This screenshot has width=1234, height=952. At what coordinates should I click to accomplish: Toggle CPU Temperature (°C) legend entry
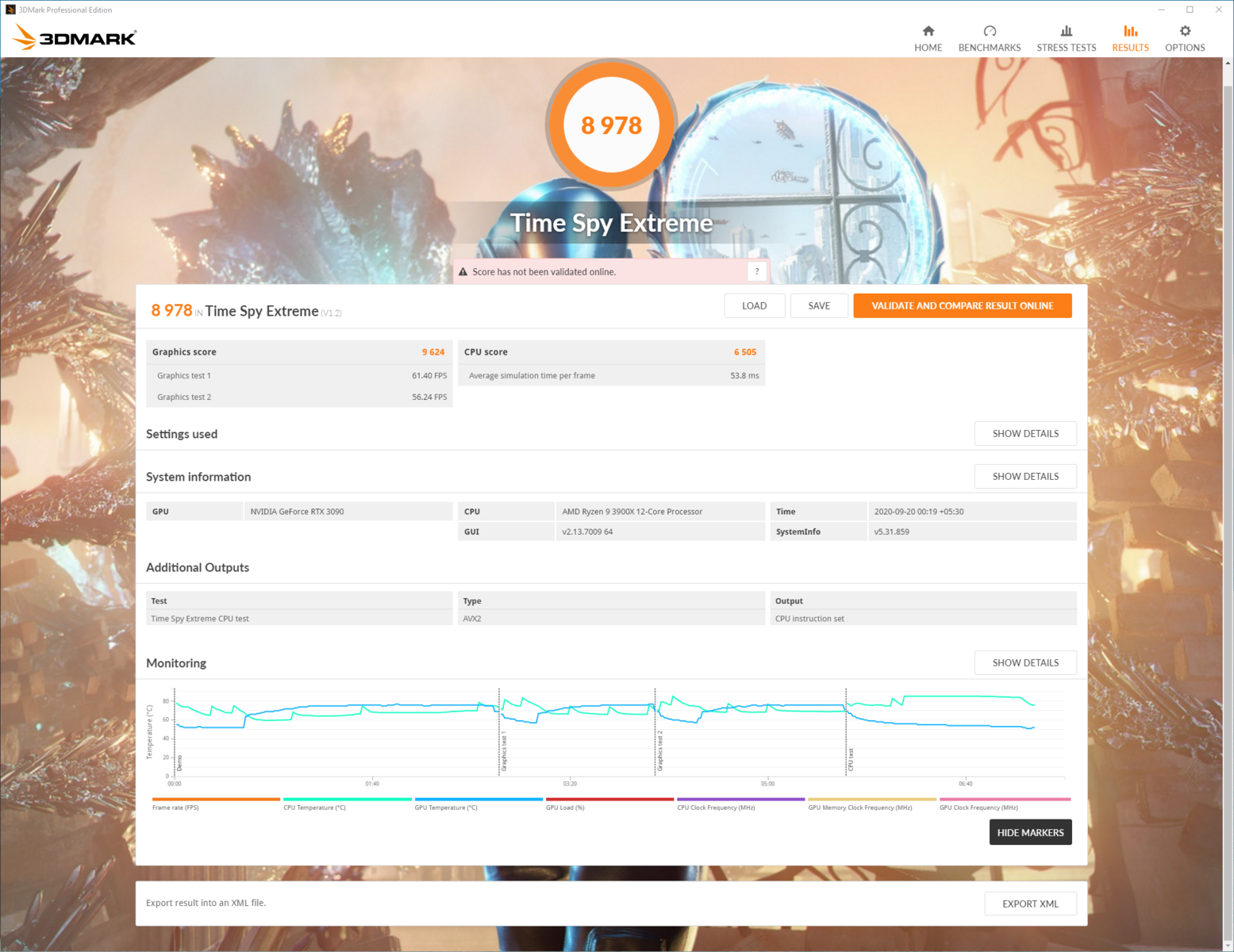(x=348, y=804)
